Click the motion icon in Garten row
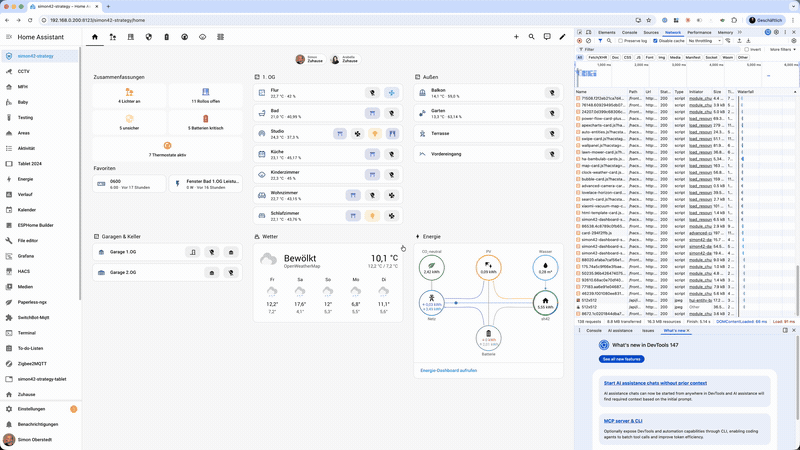Viewport: 800px width, 450px height. click(552, 113)
